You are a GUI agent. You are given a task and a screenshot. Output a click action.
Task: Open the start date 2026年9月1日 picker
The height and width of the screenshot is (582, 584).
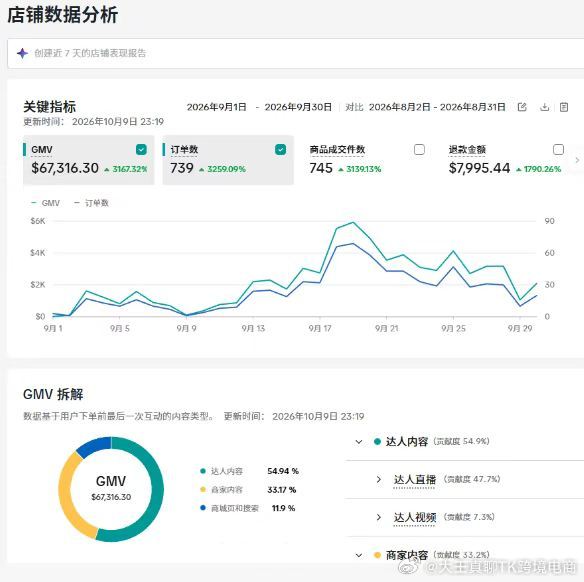[x=216, y=107]
